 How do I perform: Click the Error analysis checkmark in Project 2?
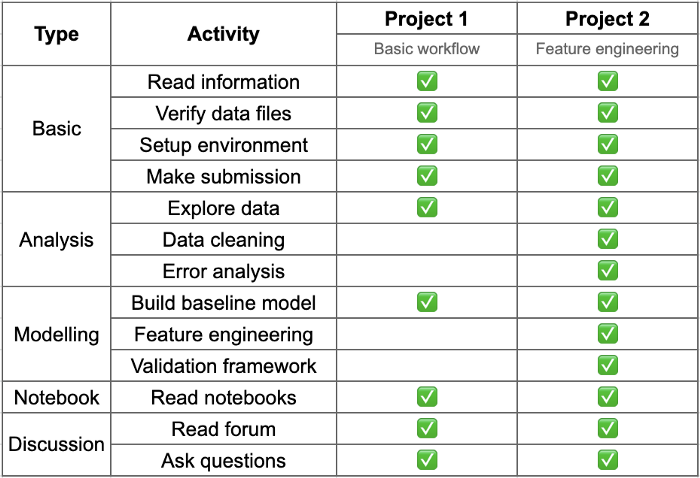pyautogui.click(x=608, y=270)
